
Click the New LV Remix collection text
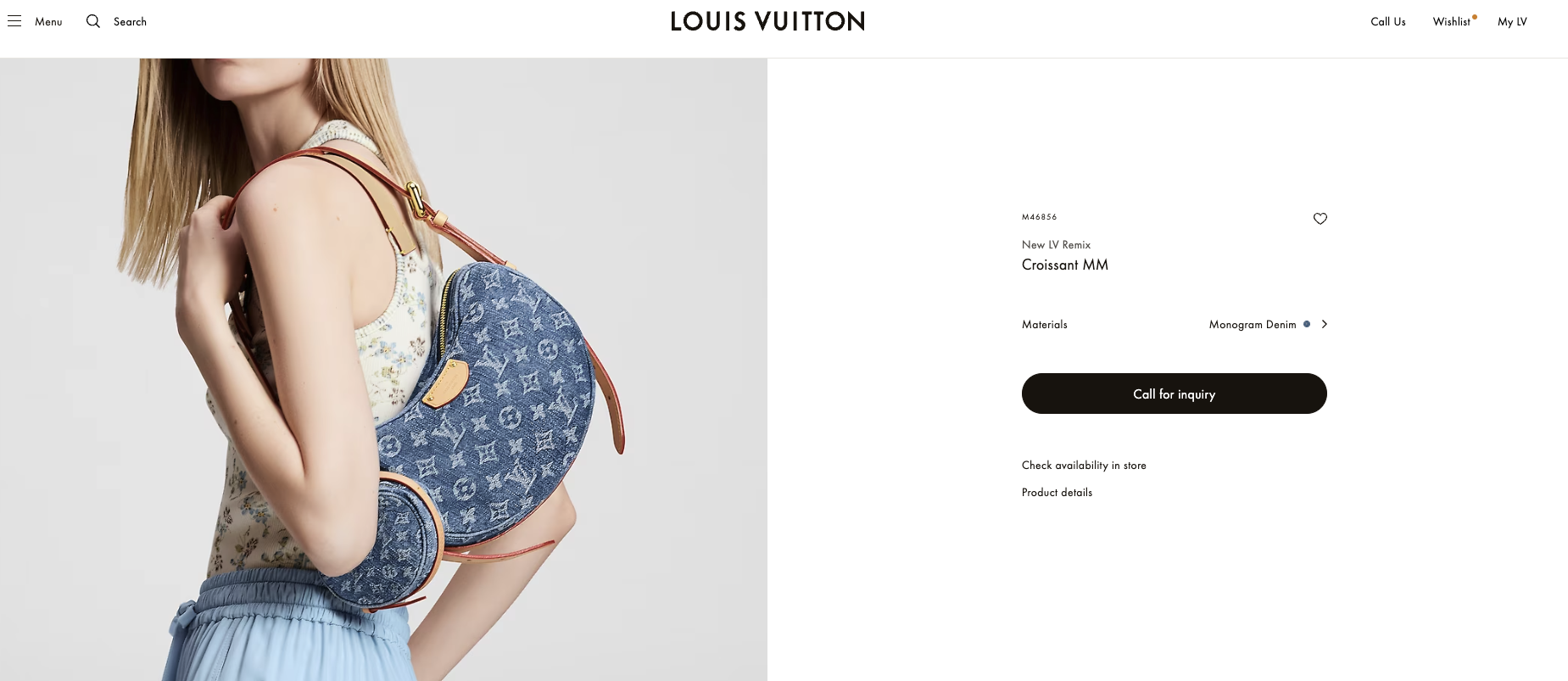(1056, 245)
